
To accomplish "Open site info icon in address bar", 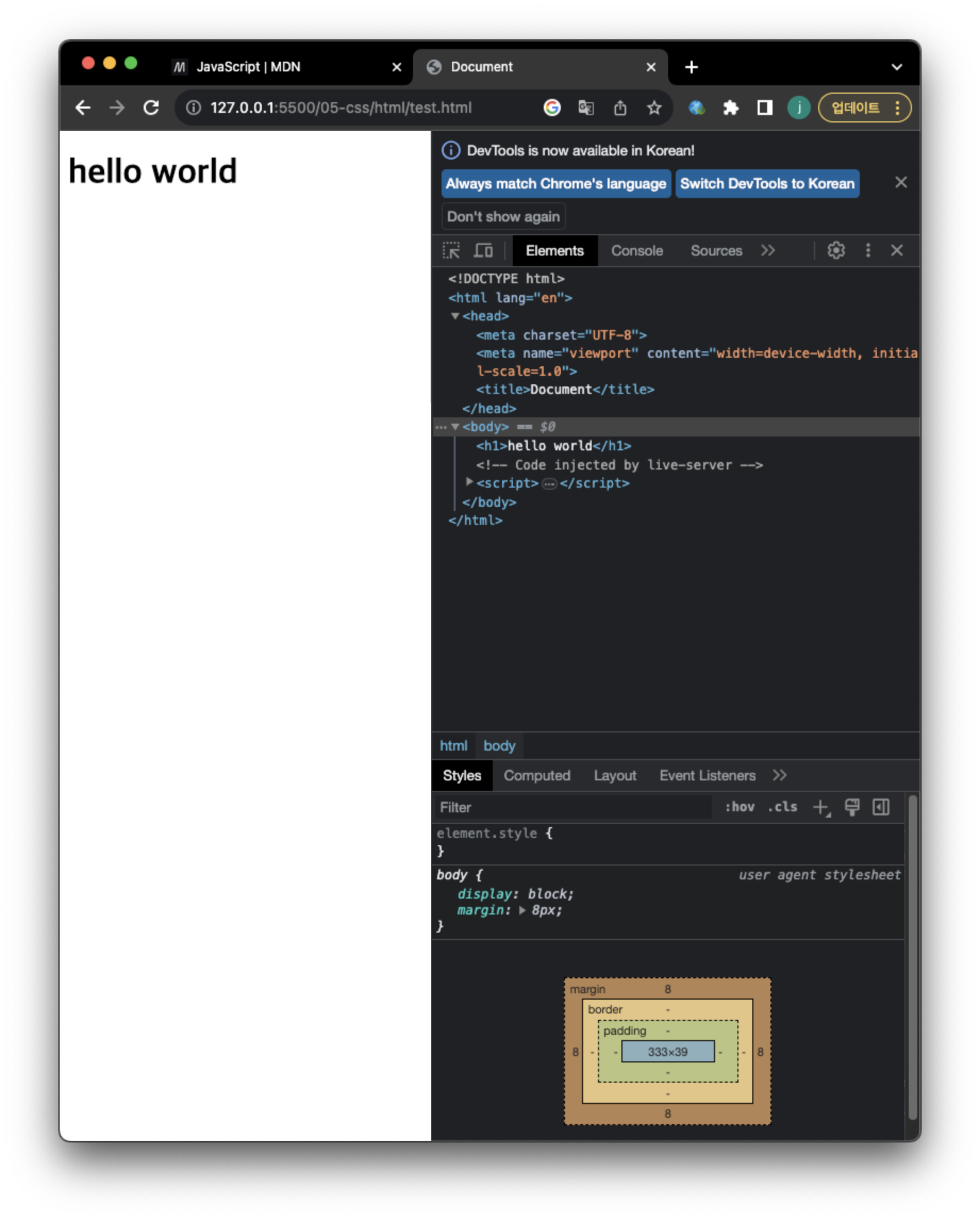I will tap(194, 108).
